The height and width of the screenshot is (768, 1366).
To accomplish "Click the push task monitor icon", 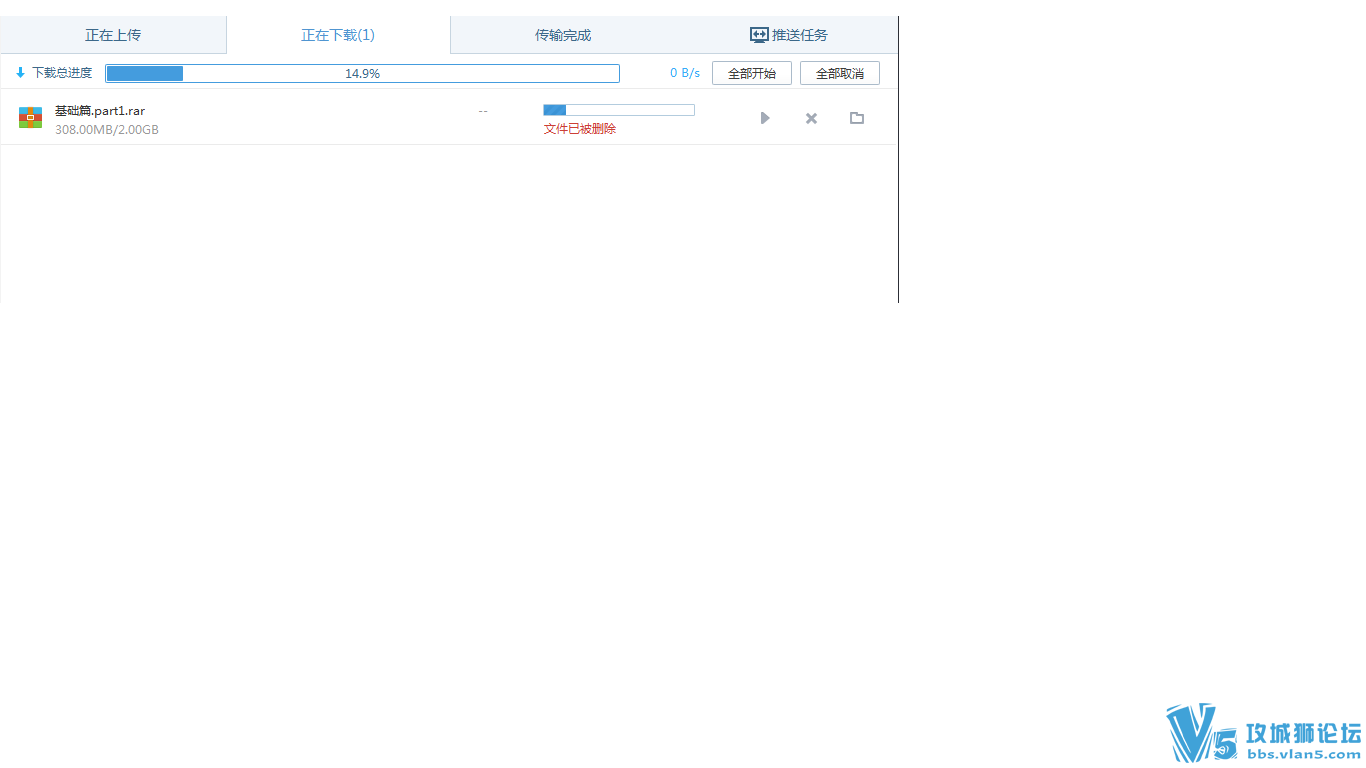I will click(x=759, y=35).
